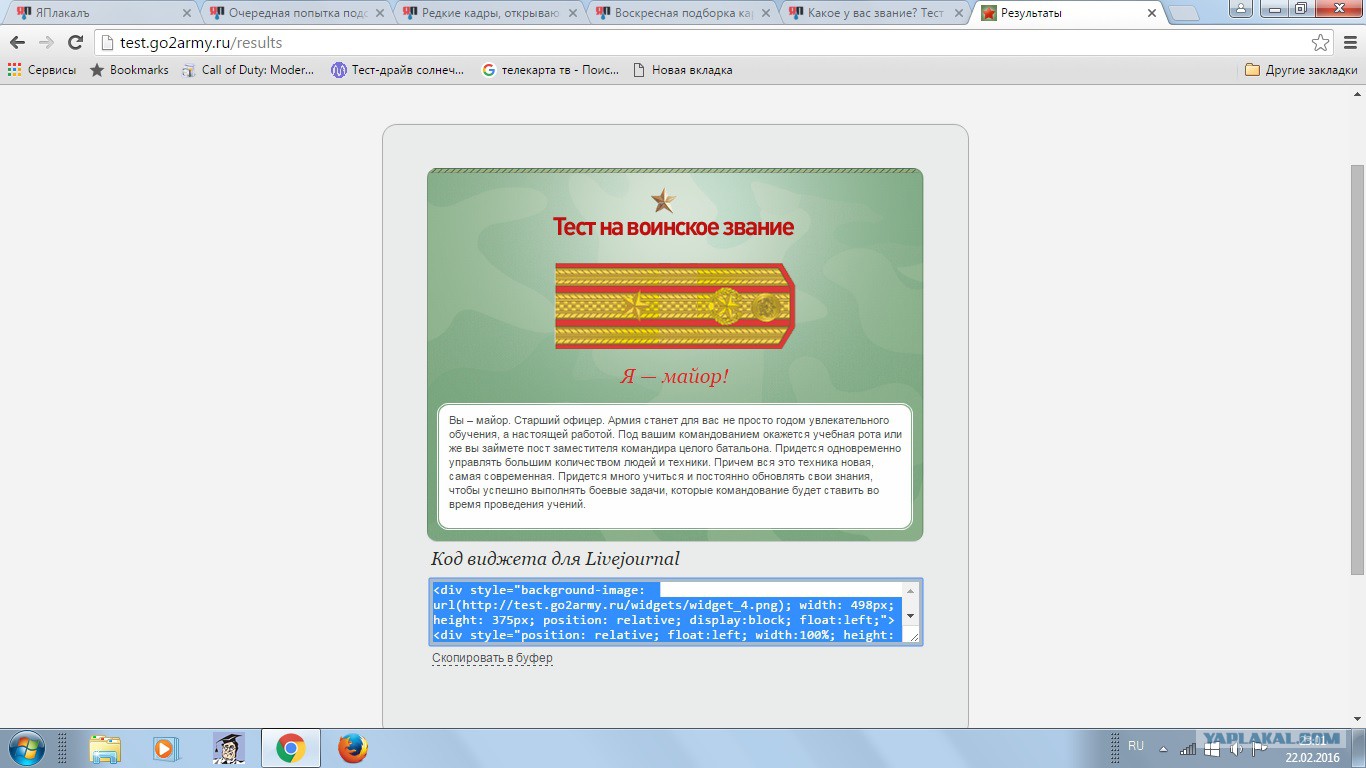Click the address bar URL field

point(700,43)
